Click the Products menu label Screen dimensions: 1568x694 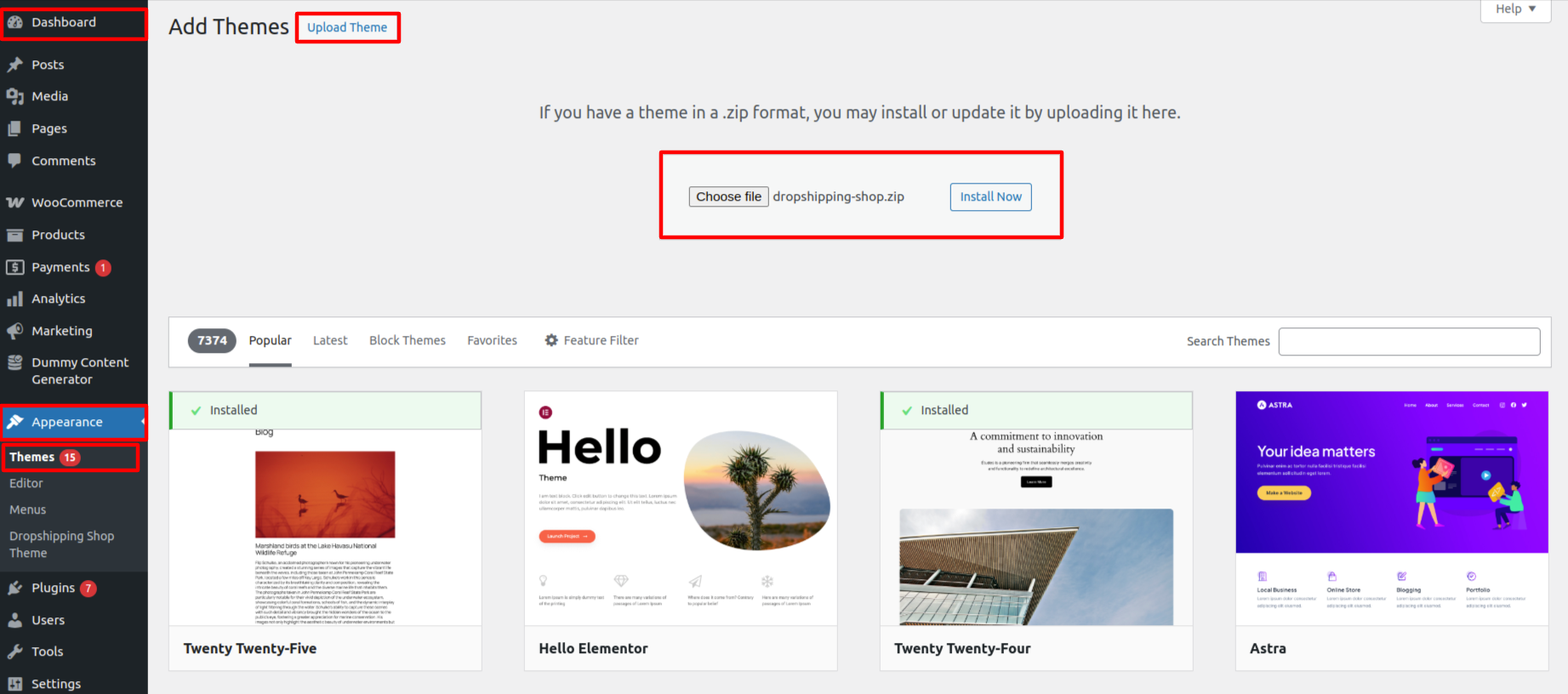(58, 235)
